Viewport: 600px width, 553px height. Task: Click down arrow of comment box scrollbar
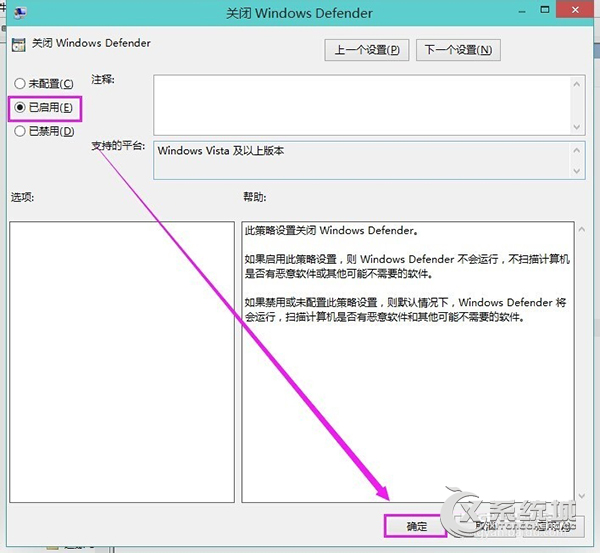pos(577,127)
